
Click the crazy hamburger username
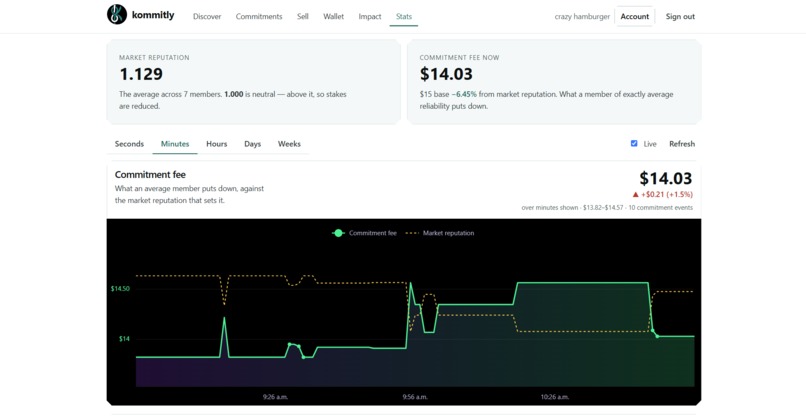[x=582, y=16]
